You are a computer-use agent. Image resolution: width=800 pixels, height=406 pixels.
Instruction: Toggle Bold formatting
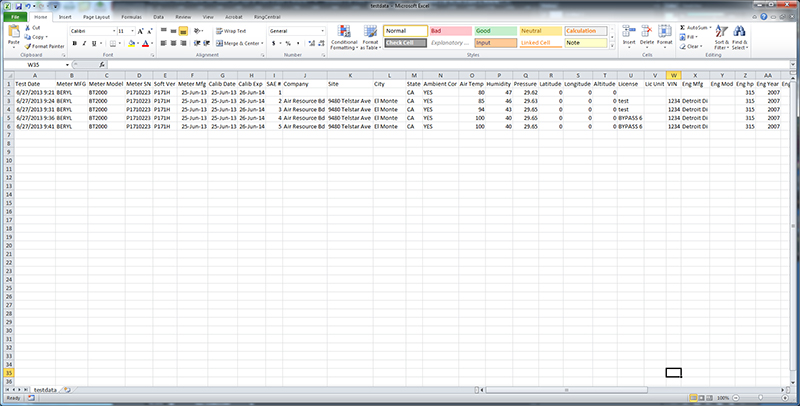(72, 44)
